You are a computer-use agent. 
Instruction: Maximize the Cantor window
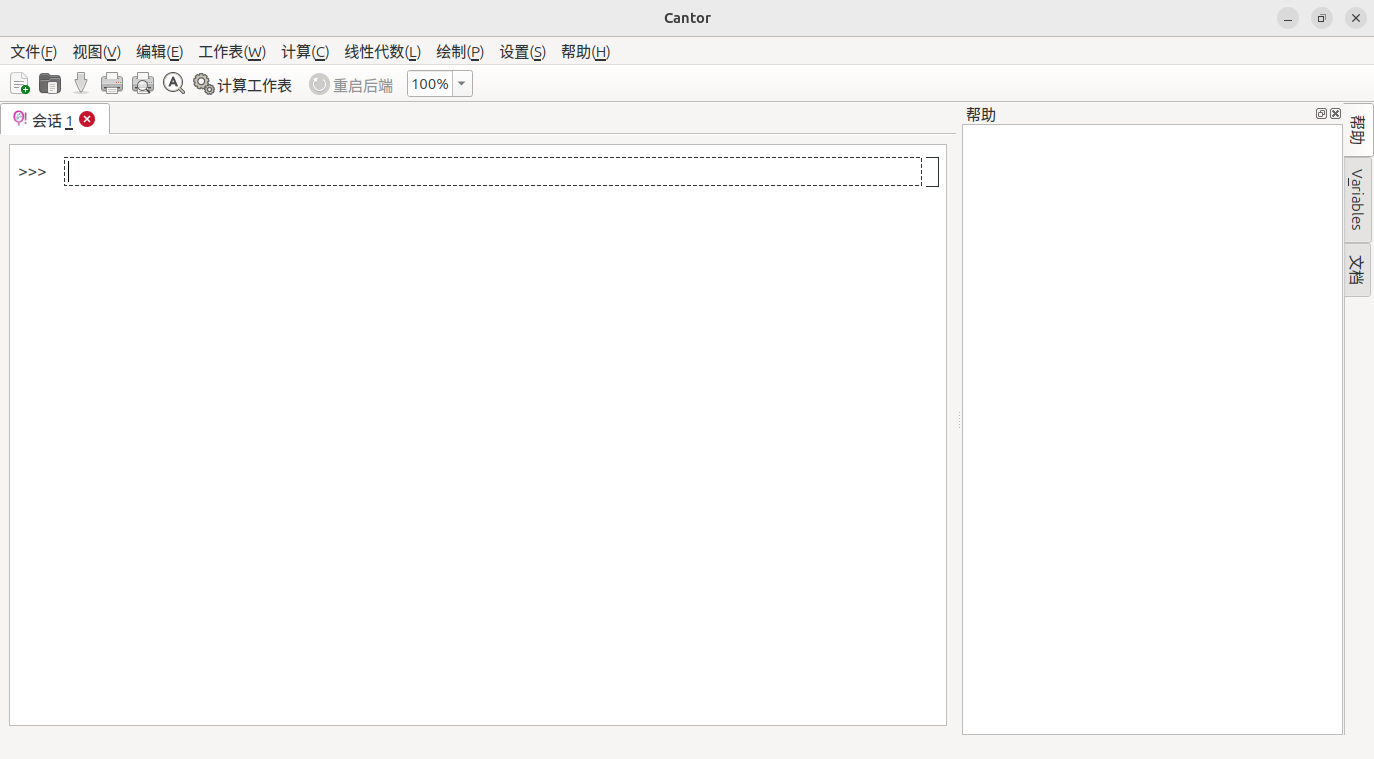pos(1322,18)
